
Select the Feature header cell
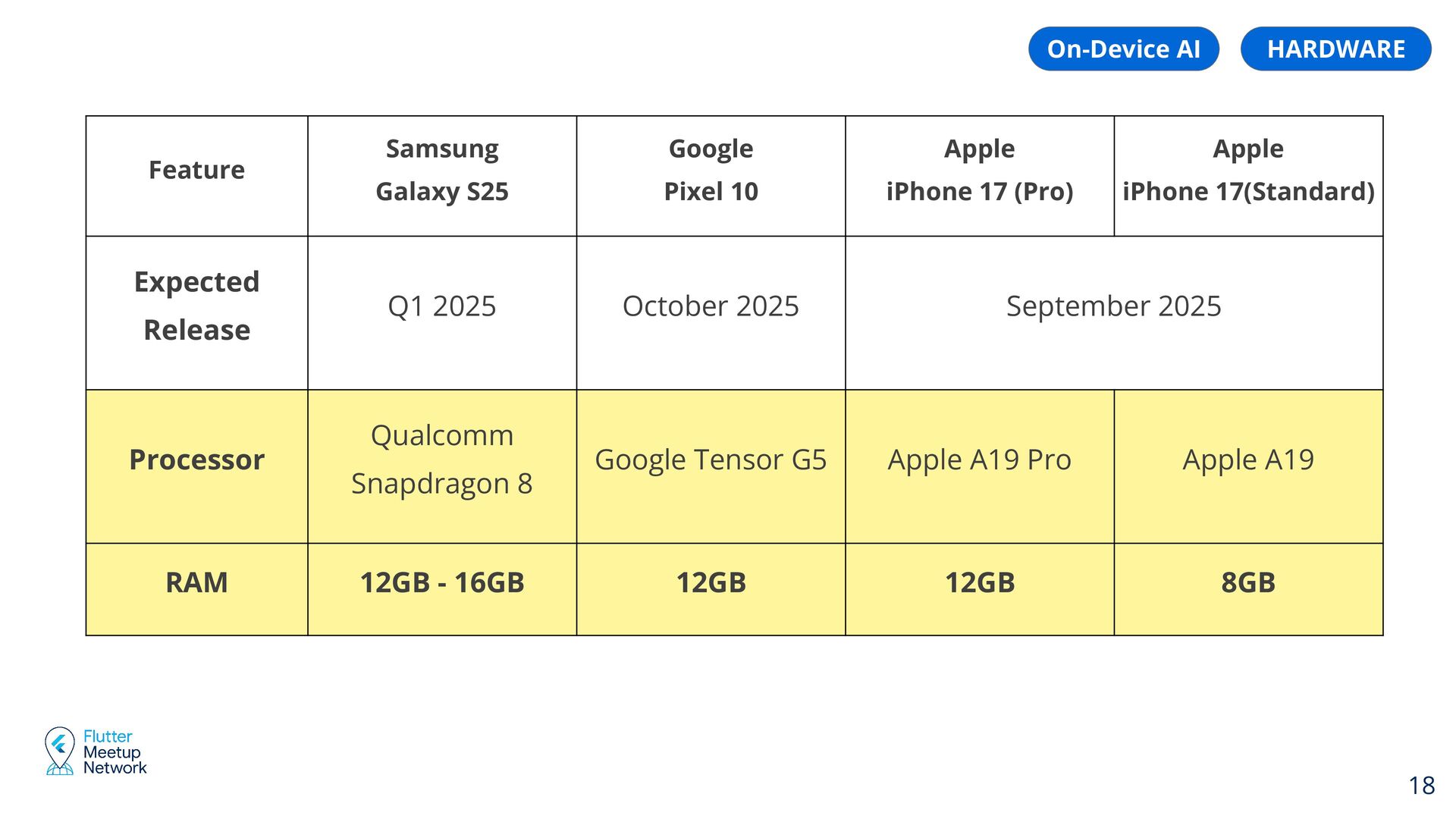click(196, 171)
